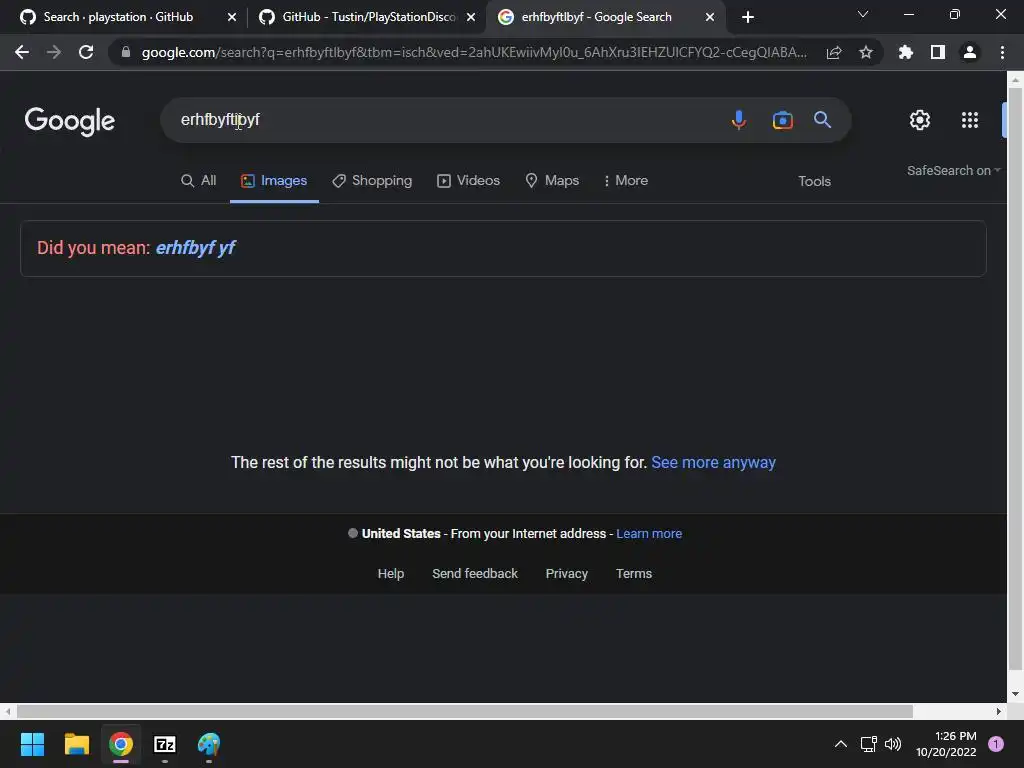Open the tab search chevron
Viewport: 1024px width, 768px height.
863,14
